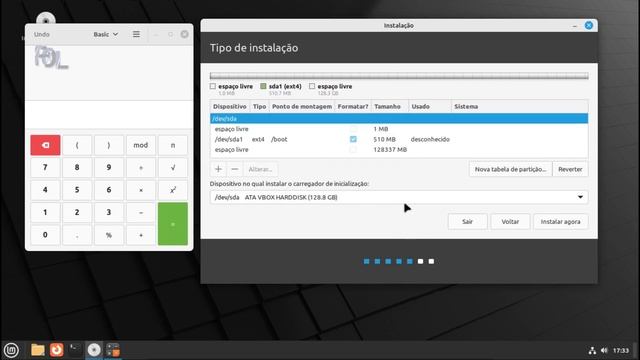The height and width of the screenshot is (360, 640).
Task: Click the close parenthesis key in Calculator
Action: coord(109,145)
